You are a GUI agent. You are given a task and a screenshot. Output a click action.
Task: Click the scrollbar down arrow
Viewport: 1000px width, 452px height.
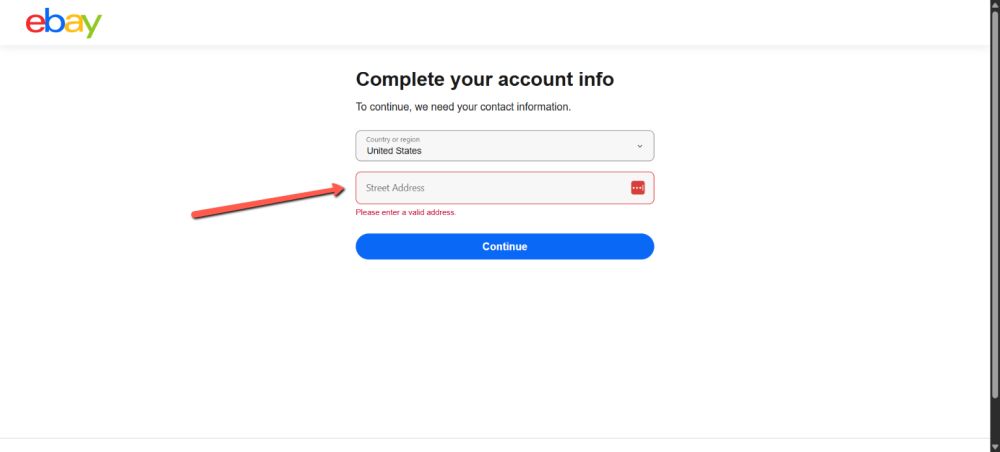(993, 446)
